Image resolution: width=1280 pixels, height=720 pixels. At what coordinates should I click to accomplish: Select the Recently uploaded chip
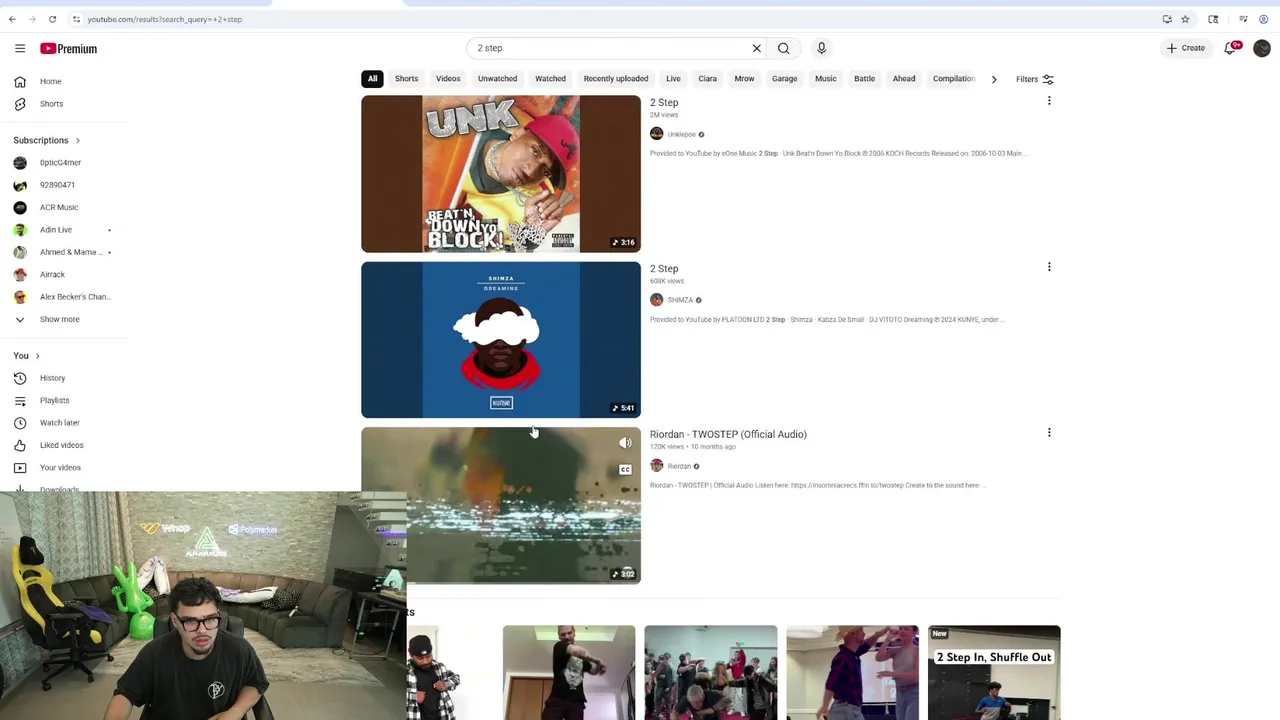[x=616, y=79]
